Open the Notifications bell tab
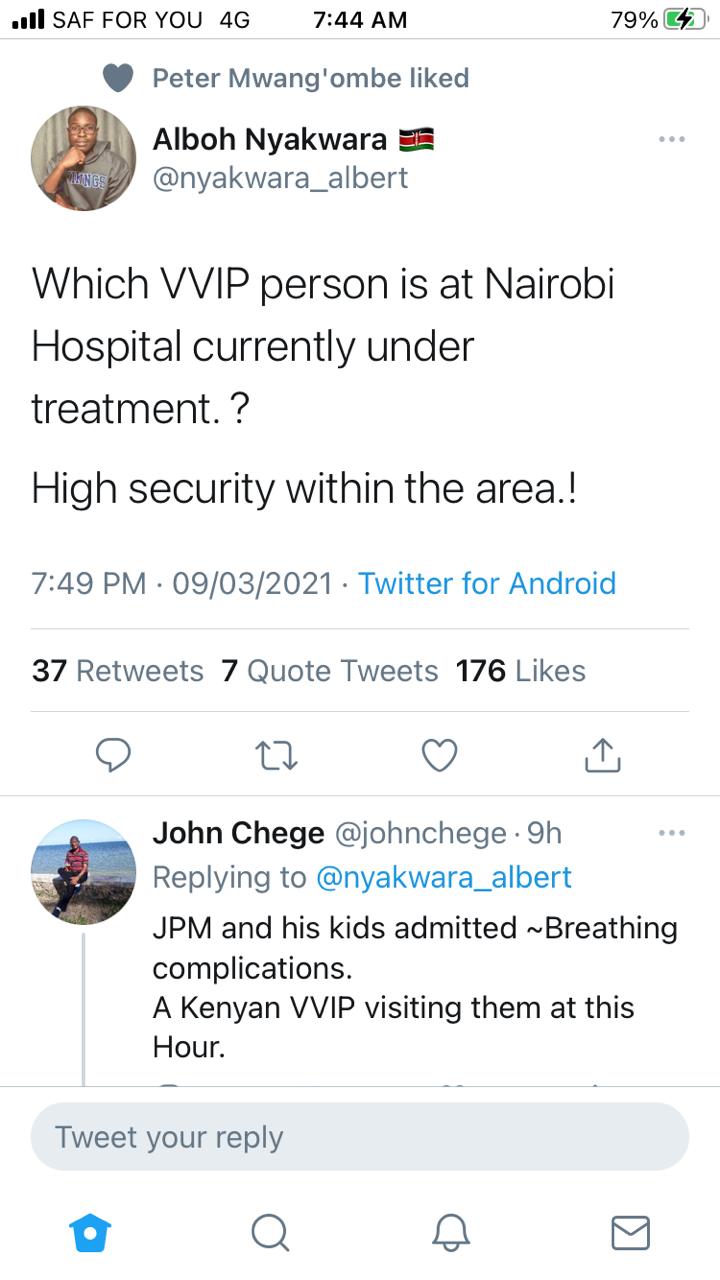The width and height of the screenshot is (720, 1280). pos(450,1232)
